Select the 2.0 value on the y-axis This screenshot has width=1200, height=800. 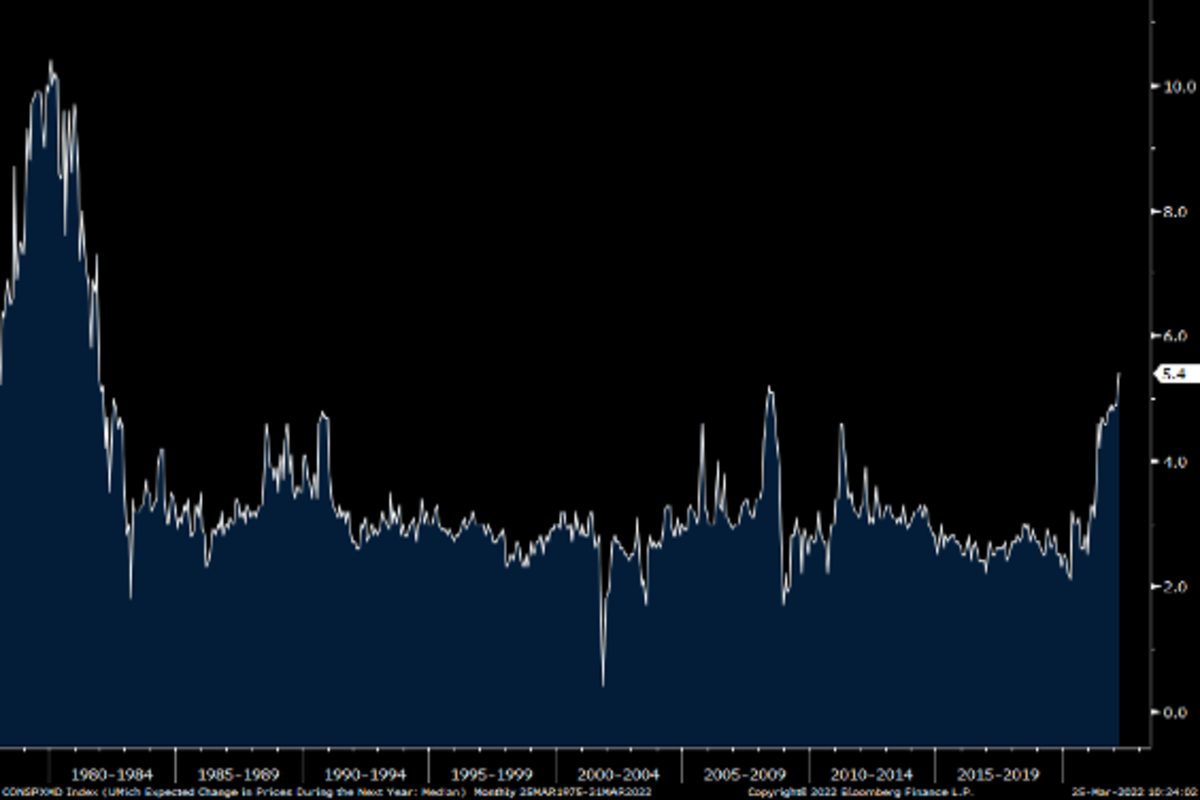coord(1172,587)
